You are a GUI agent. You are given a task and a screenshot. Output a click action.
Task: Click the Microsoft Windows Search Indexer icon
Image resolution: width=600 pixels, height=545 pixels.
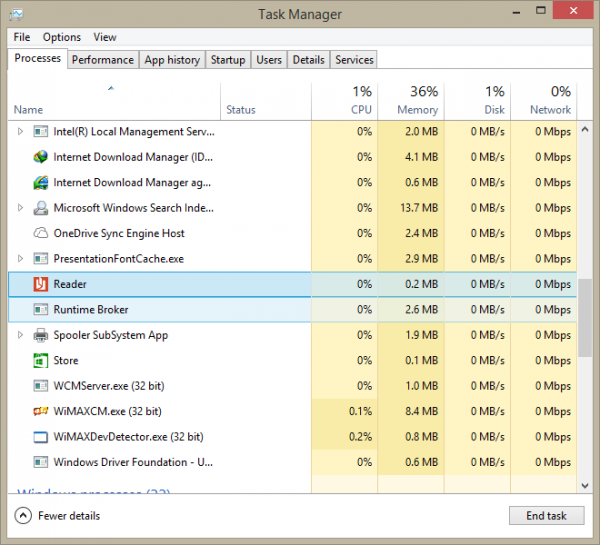pyautogui.click(x=41, y=208)
